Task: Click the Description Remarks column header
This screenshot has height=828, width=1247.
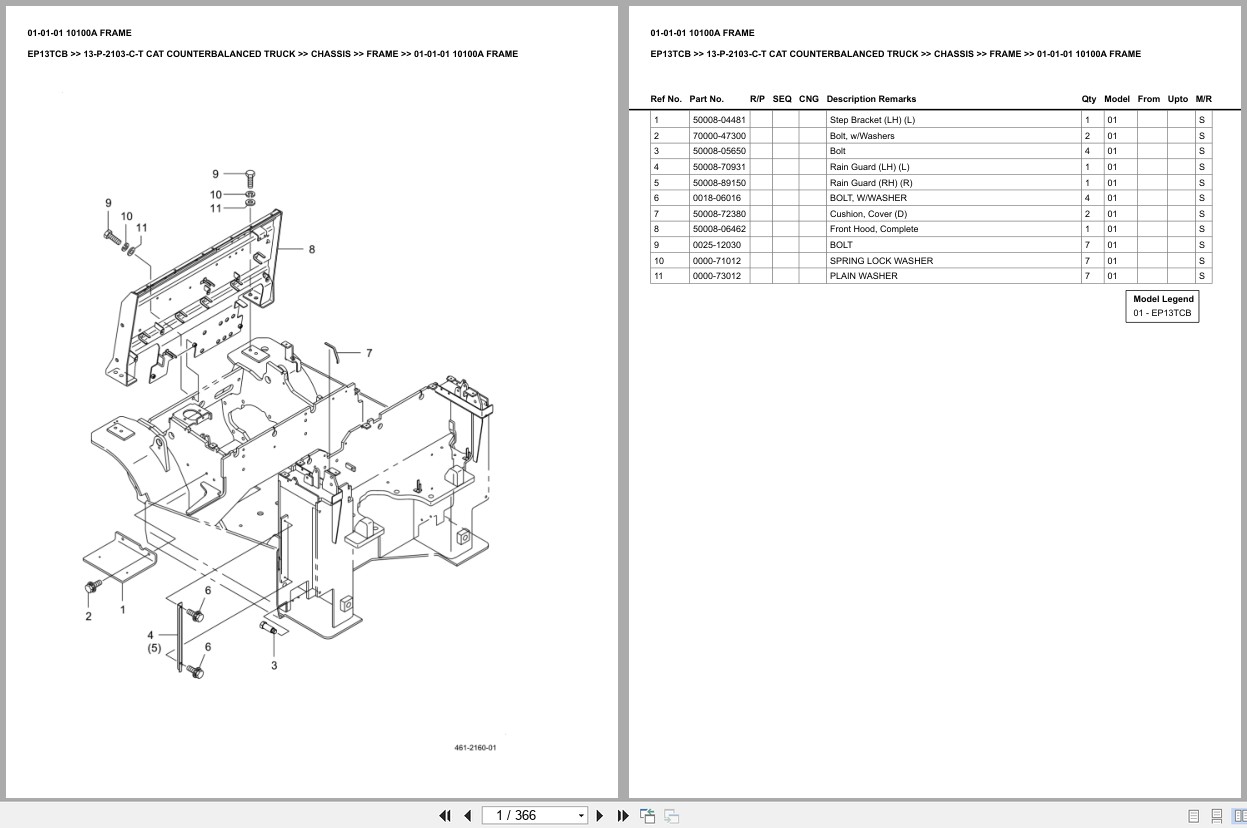Action: [x=871, y=99]
